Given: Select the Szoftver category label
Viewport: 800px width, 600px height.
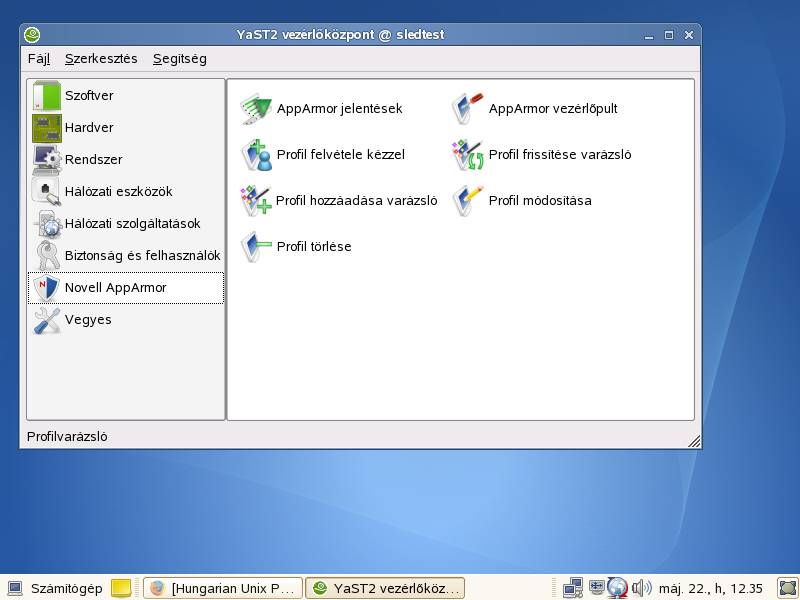Looking at the screenshot, I should [x=89, y=95].
